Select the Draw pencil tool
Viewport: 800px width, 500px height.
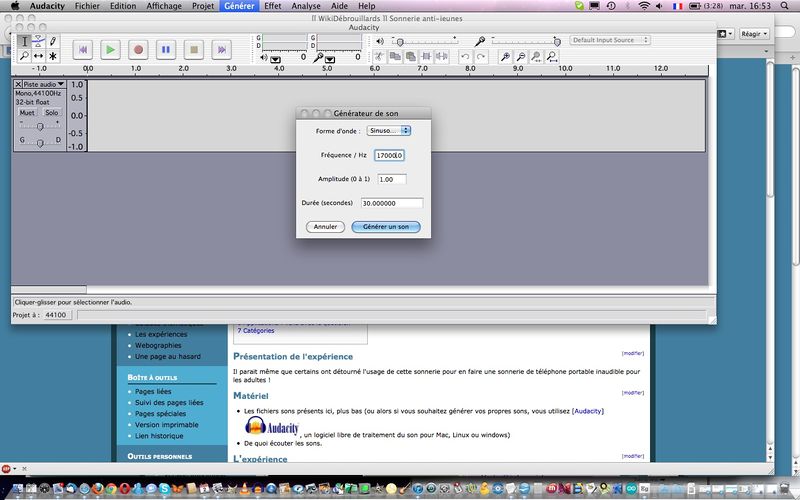pyautogui.click(x=52, y=41)
